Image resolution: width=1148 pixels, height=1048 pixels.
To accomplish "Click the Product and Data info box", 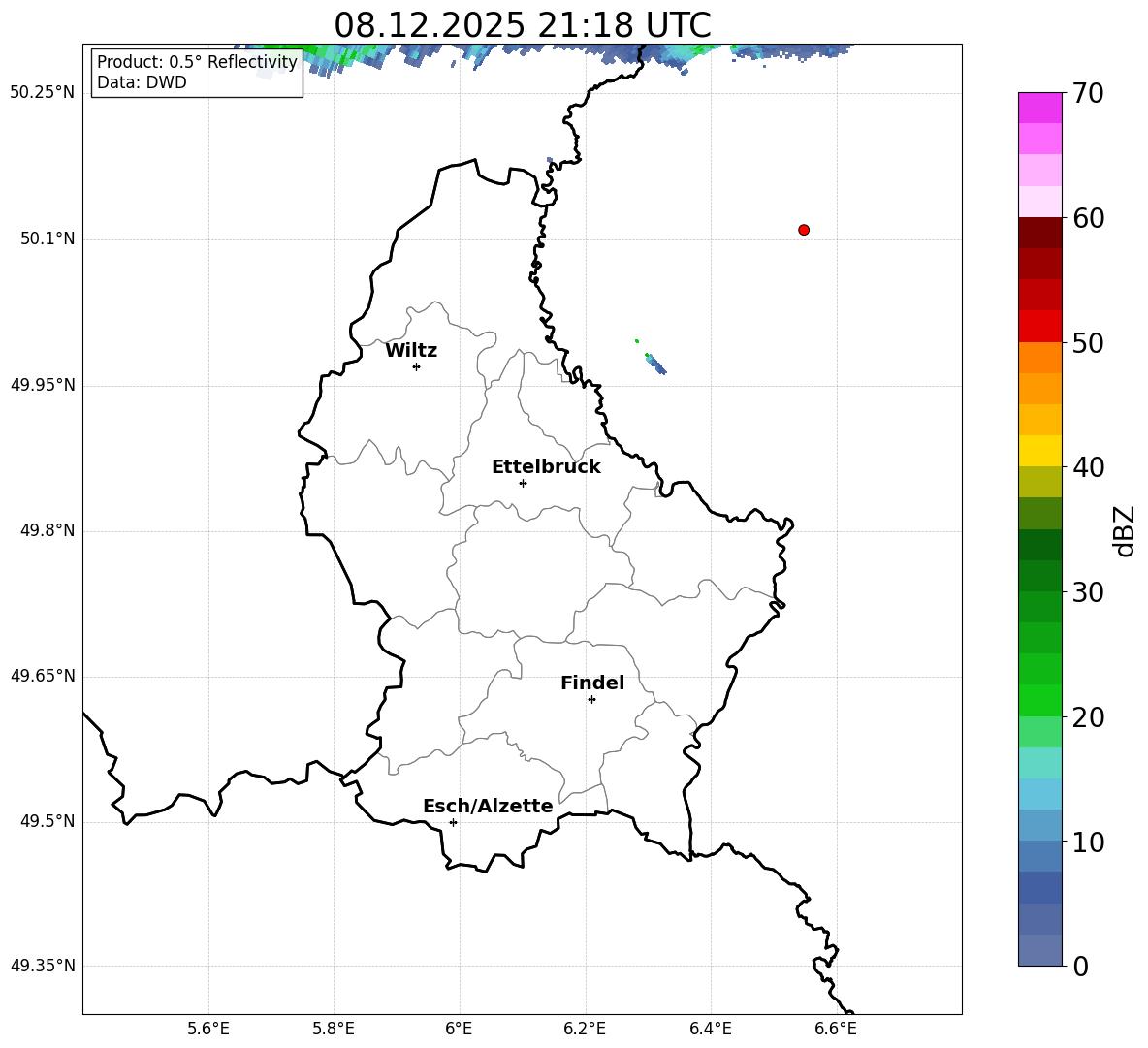I will (x=197, y=73).
